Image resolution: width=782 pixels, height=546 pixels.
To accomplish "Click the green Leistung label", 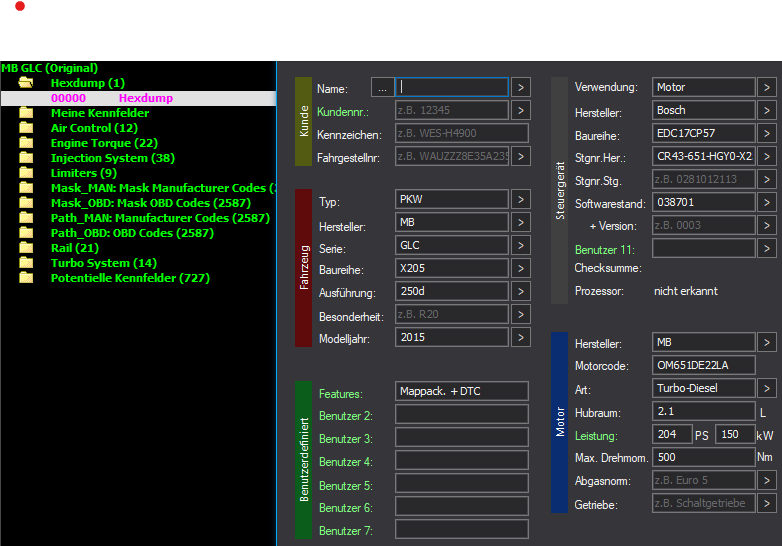I will (596, 436).
